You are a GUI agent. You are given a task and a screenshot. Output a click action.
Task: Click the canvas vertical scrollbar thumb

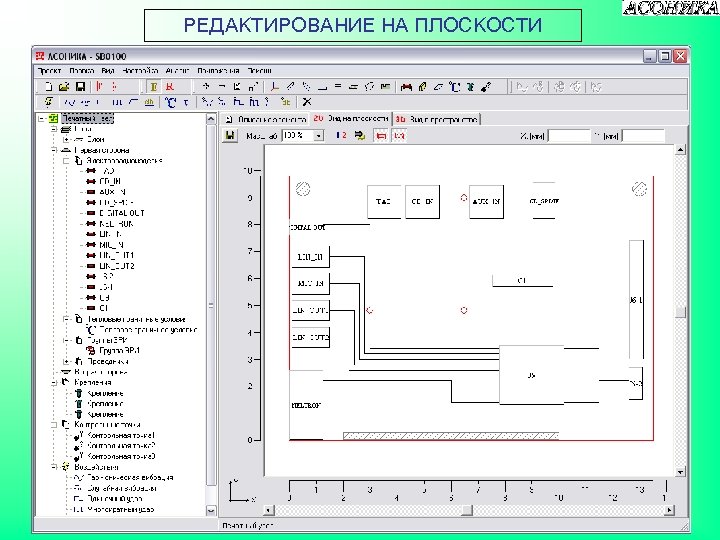pos(681,312)
